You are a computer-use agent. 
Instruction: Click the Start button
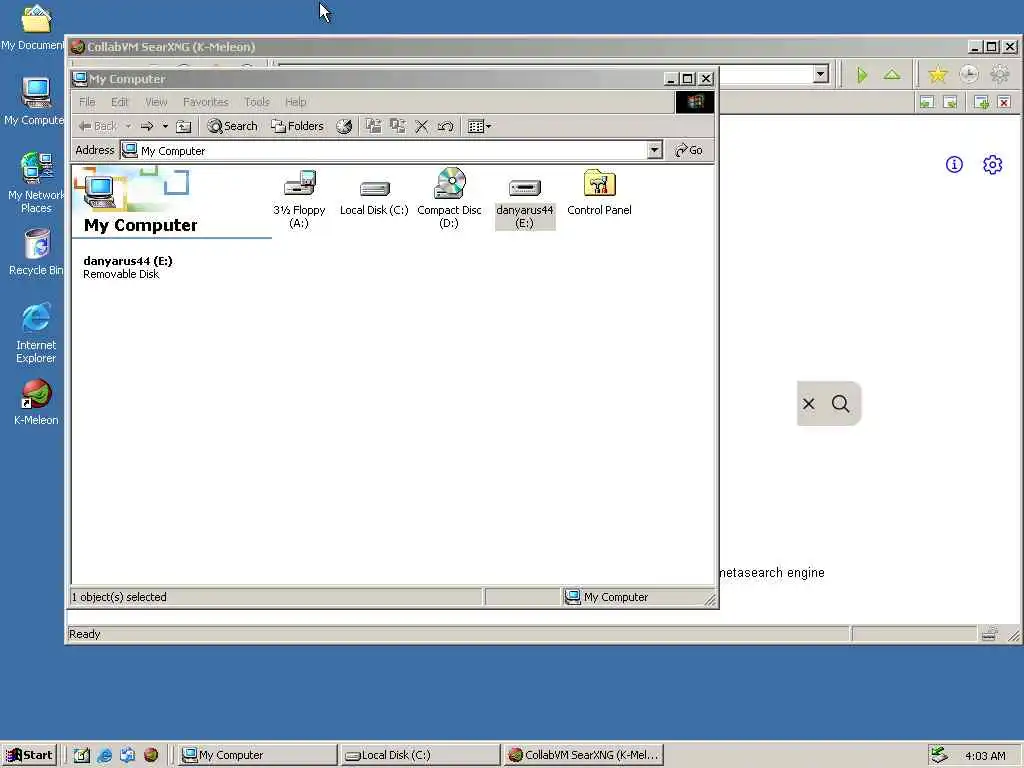29,755
